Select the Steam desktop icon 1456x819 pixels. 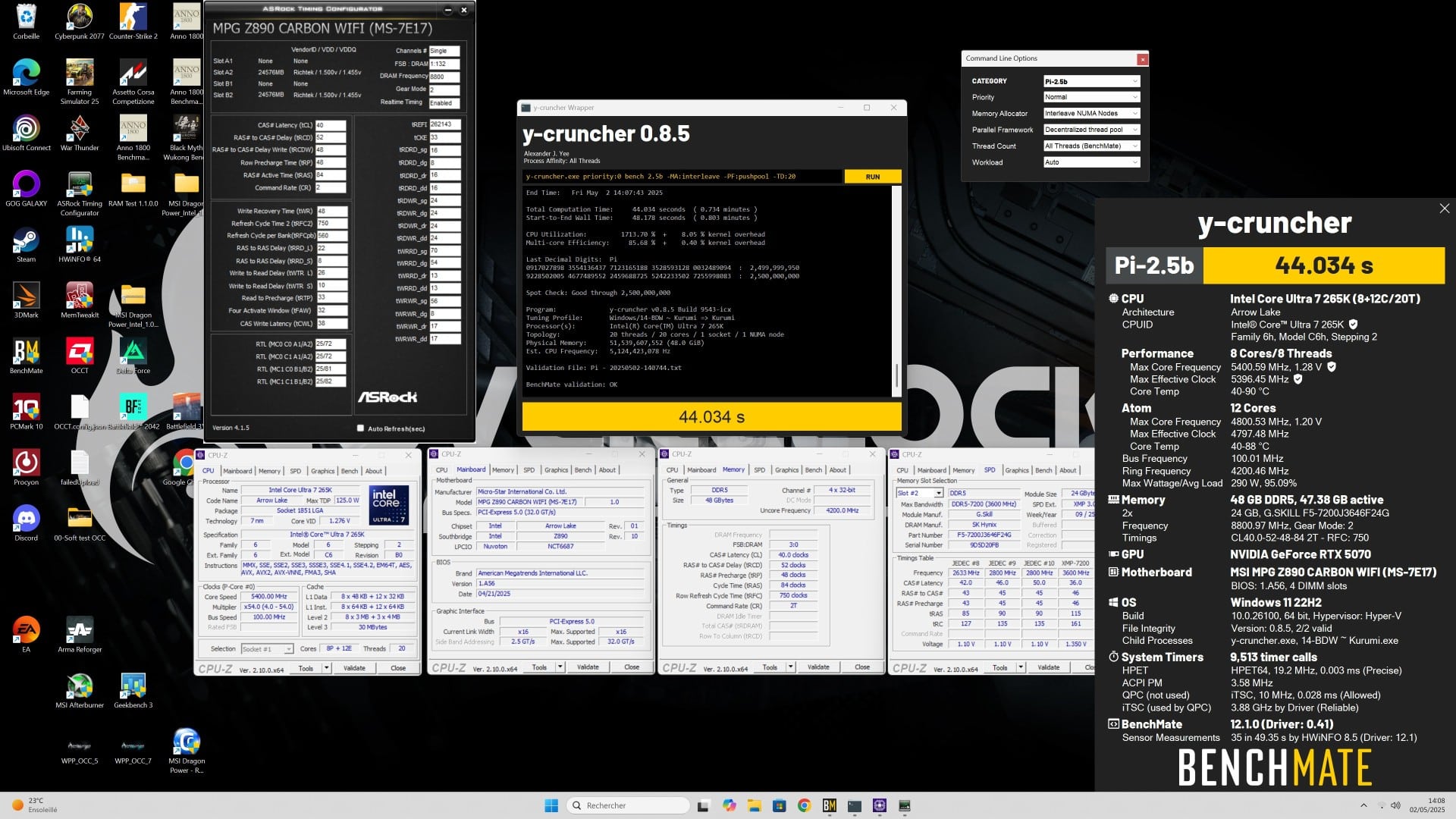pos(27,244)
